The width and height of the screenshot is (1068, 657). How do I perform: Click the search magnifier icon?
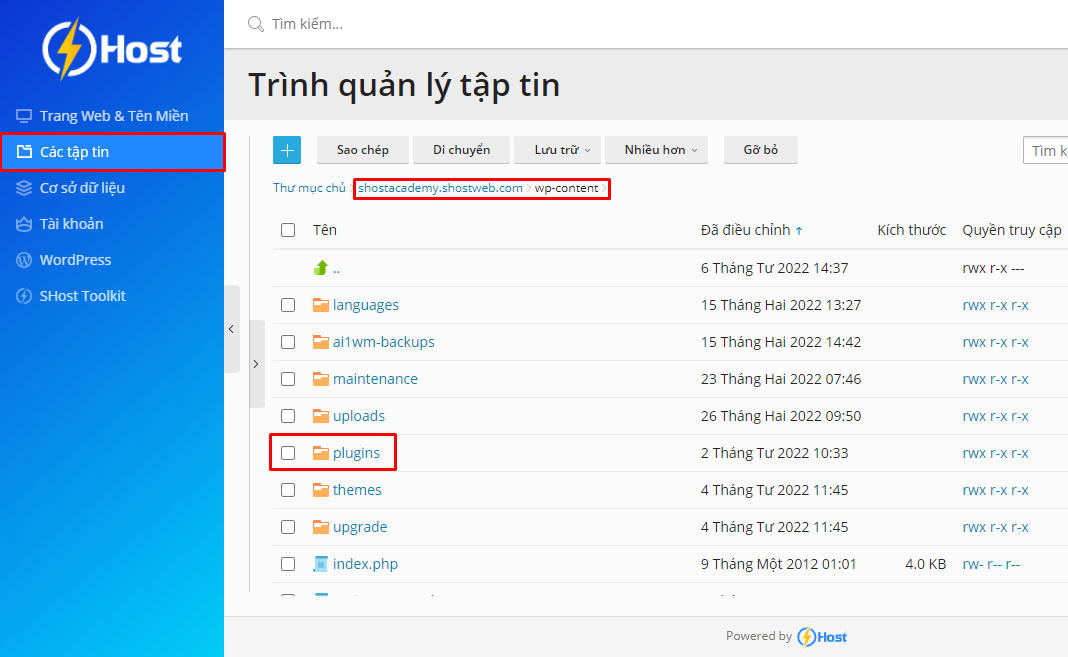point(254,23)
